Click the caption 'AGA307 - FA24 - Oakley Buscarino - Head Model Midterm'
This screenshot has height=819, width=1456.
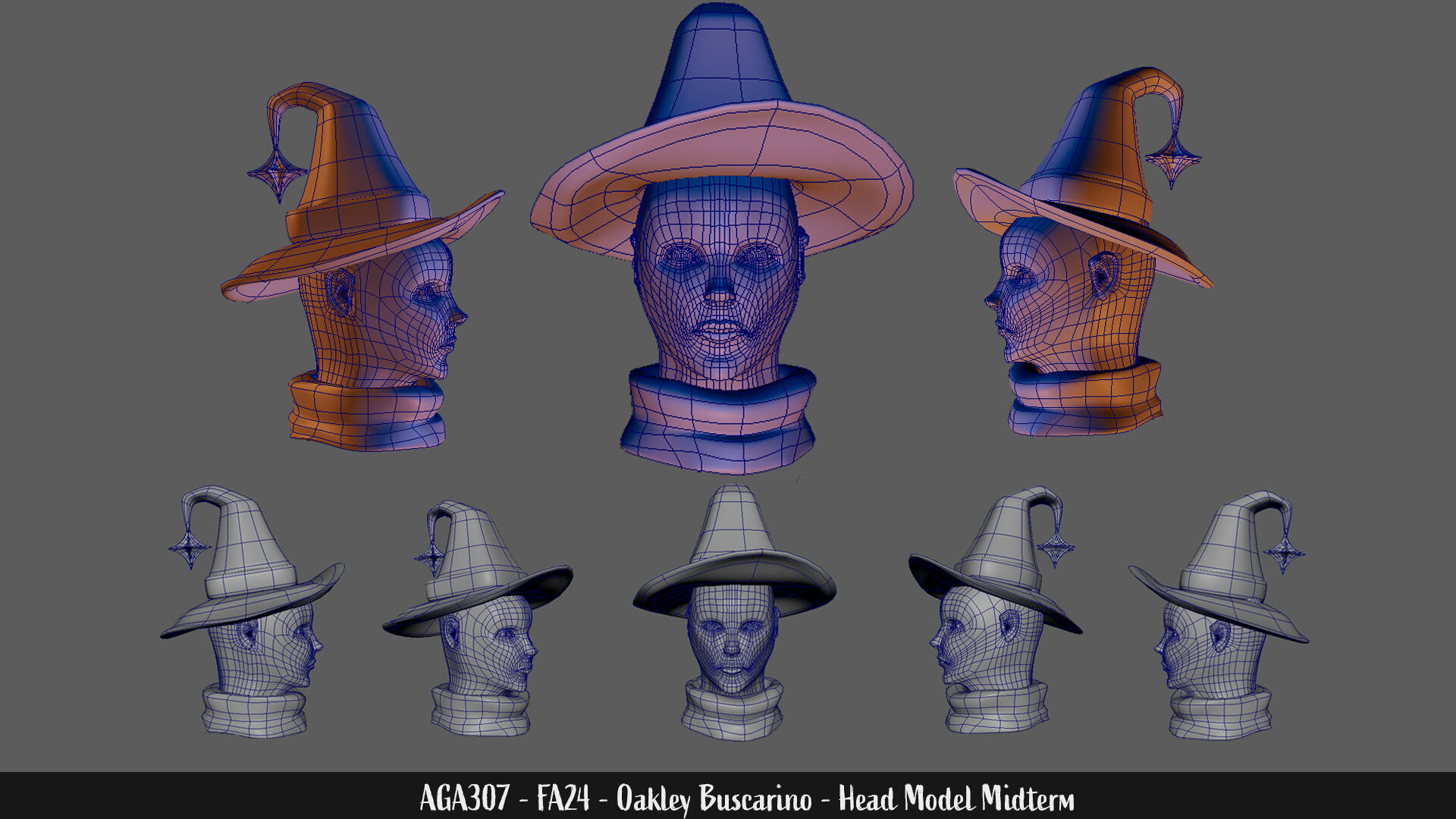pos(747,799)
